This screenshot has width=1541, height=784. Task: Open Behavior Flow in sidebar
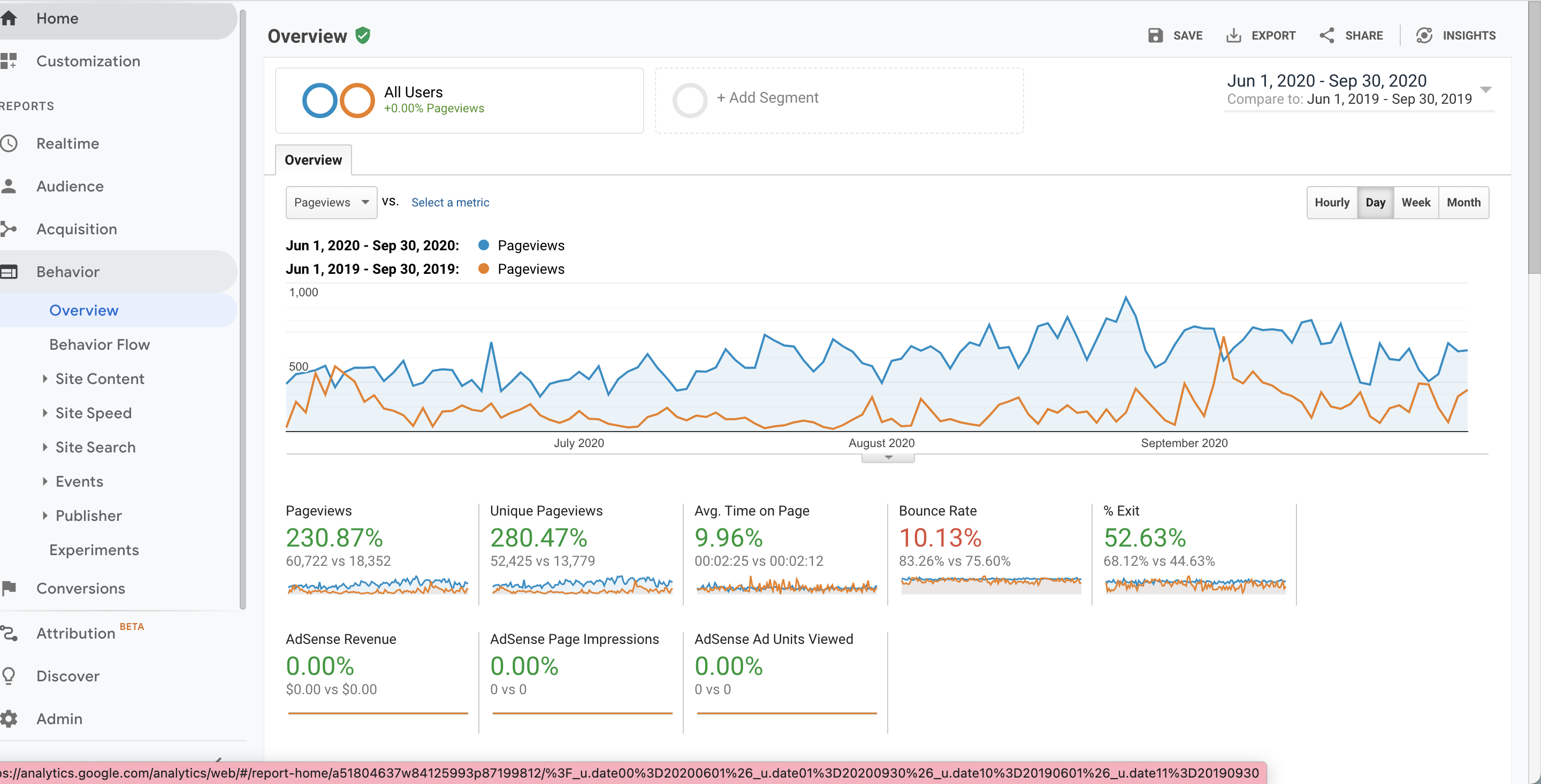(100, 344)
